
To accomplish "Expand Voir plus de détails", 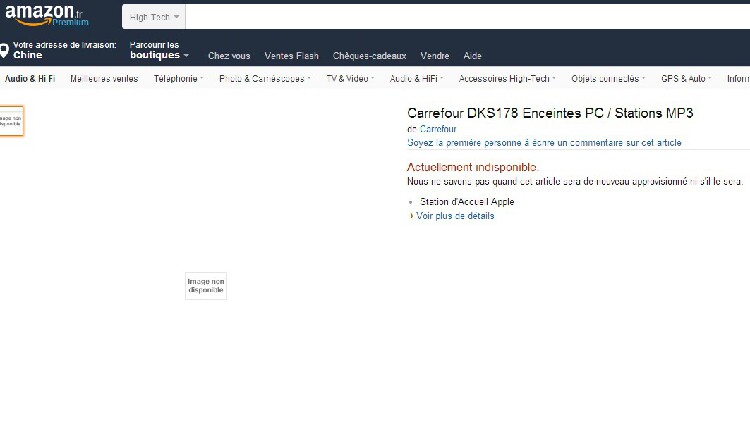I will coord(454,216).
